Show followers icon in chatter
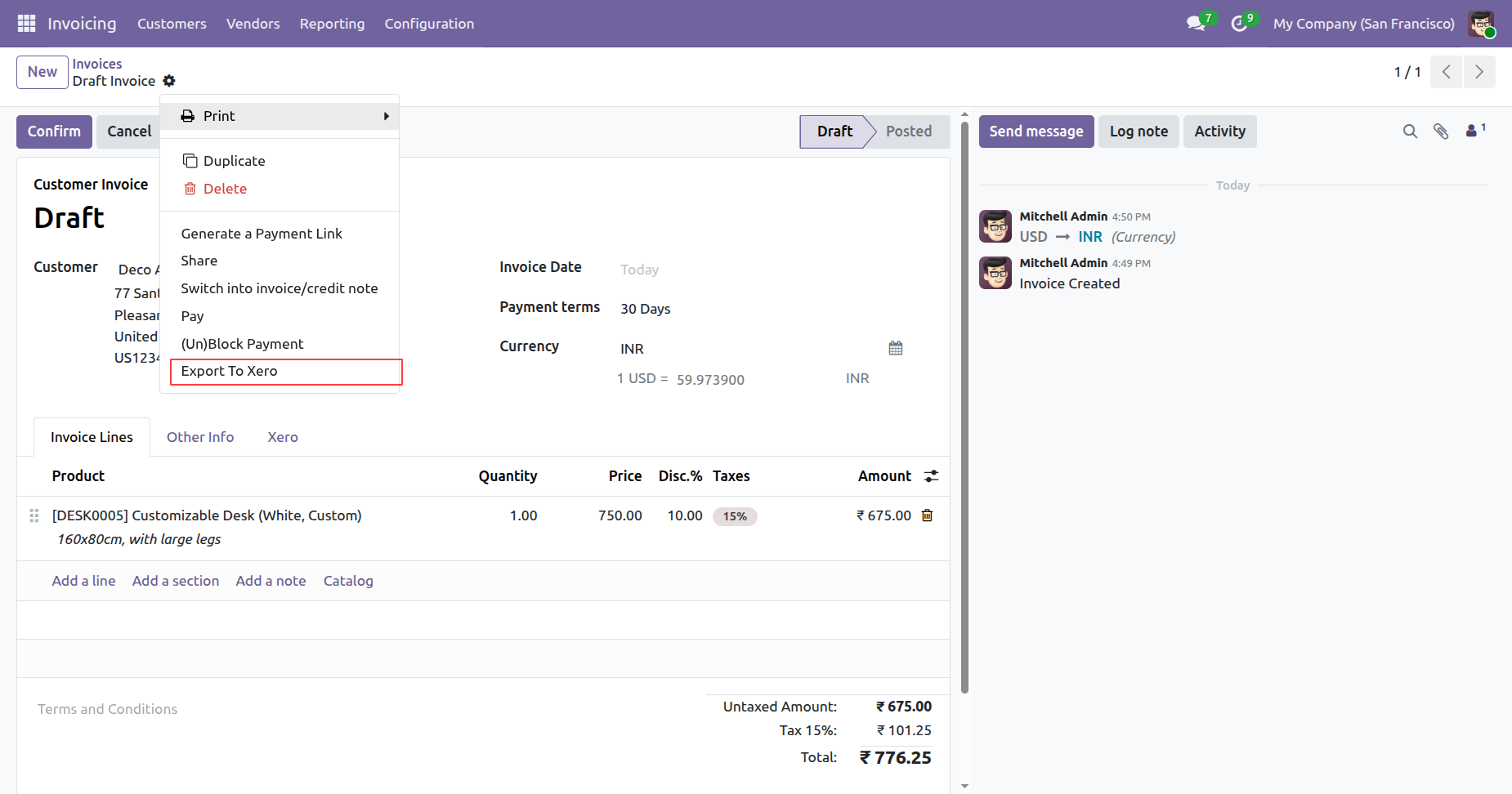 [1474, 131]
